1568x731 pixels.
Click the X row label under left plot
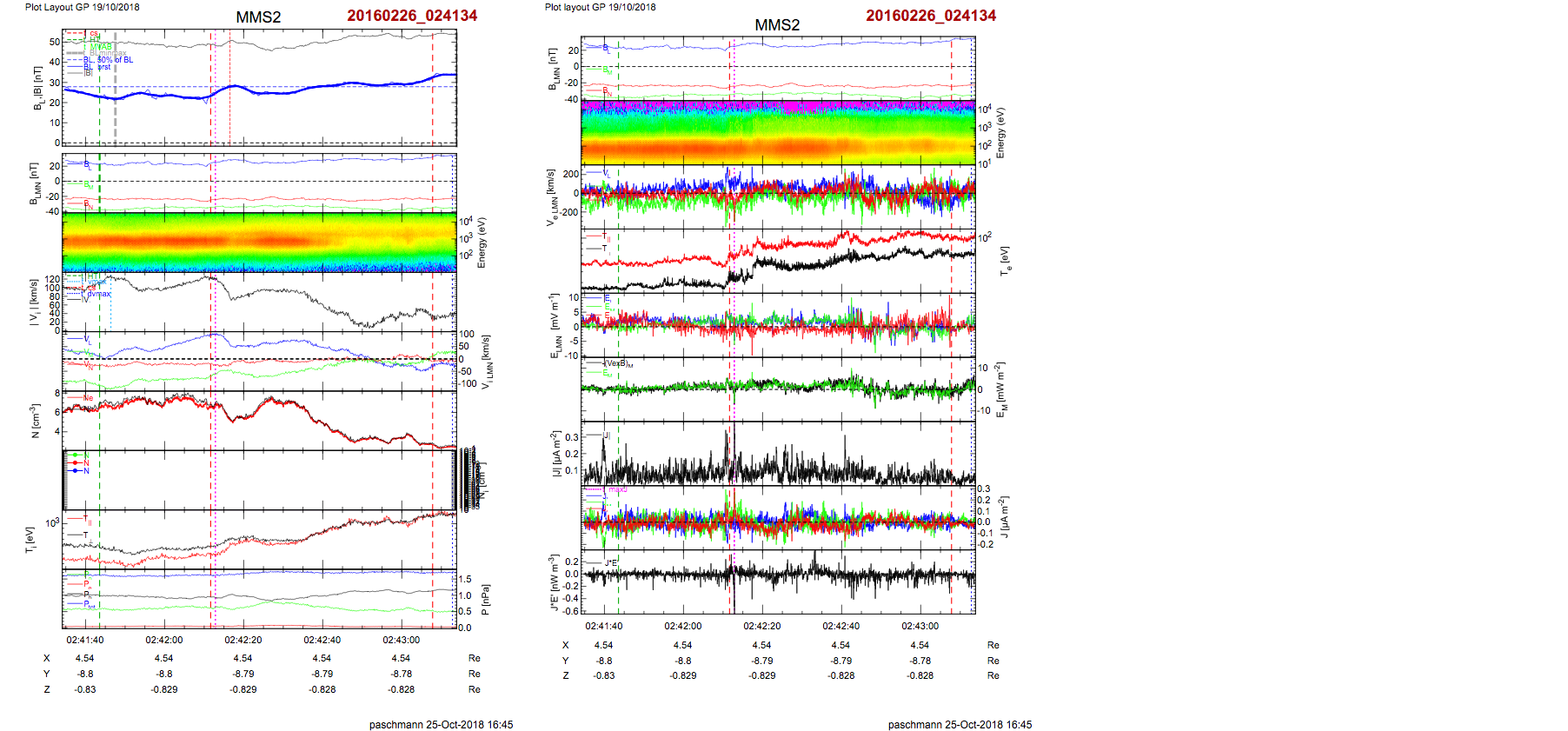tap(47, 658)
